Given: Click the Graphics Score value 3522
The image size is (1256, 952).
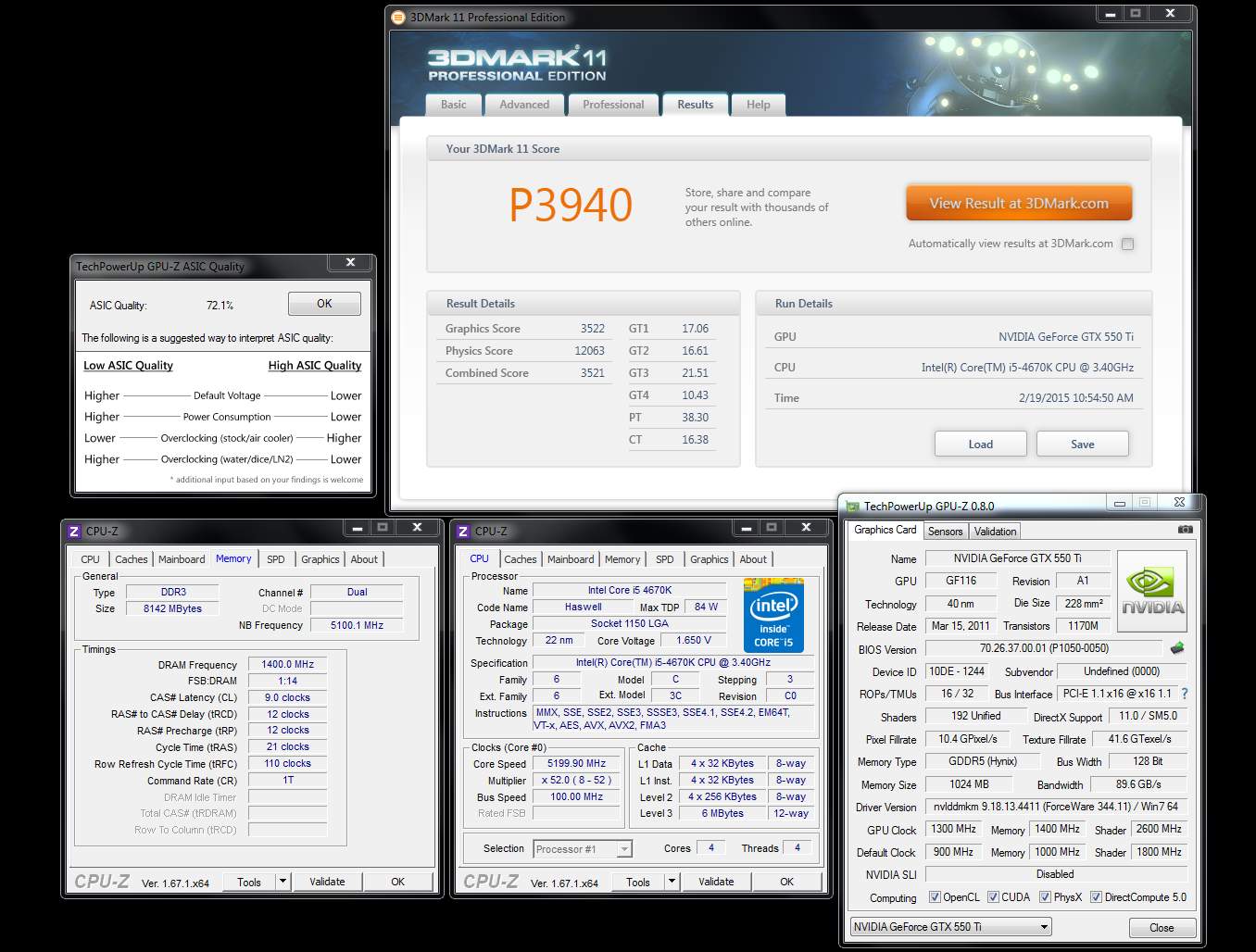Looking at the screenshot, I should pyautogui.click(x=593, y=329).
